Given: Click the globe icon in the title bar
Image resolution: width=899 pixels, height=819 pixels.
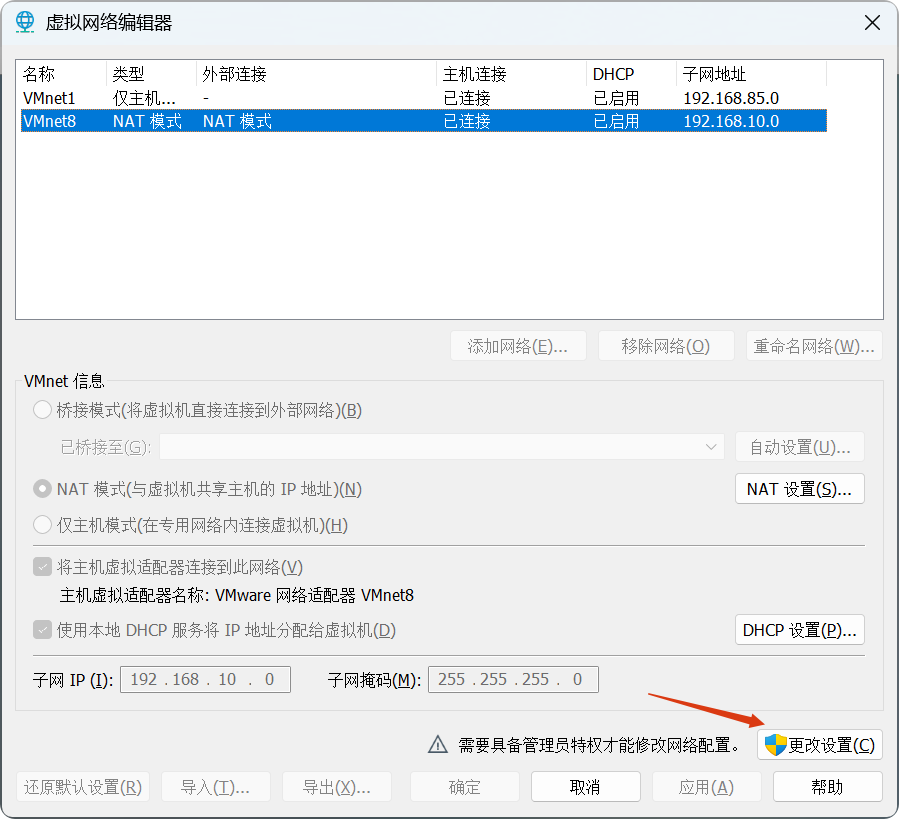Looking at the screenshot, I should click(25, 22).
